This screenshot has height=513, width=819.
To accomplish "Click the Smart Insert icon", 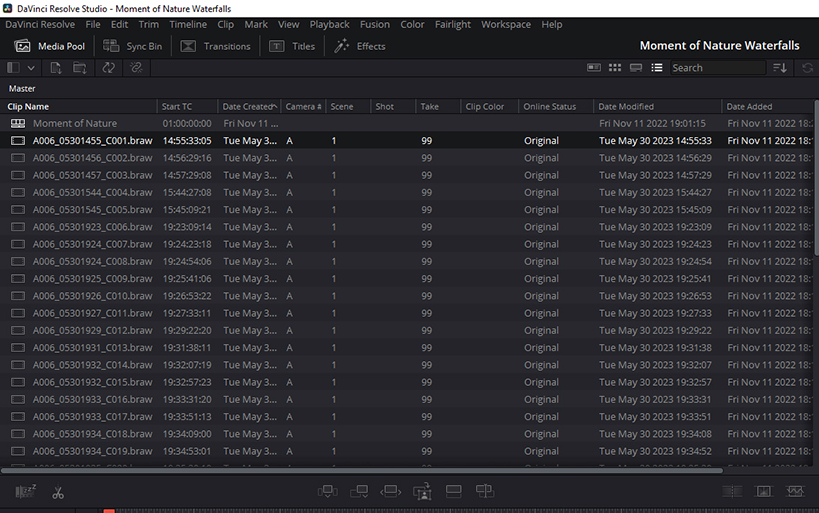I will pos(327,492).
